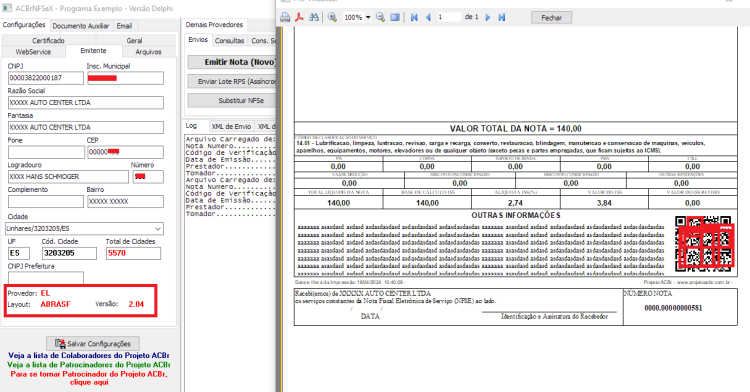Click the Insc. Municipal field
This screenshot has width=750, height=392.
coord(125,78)
